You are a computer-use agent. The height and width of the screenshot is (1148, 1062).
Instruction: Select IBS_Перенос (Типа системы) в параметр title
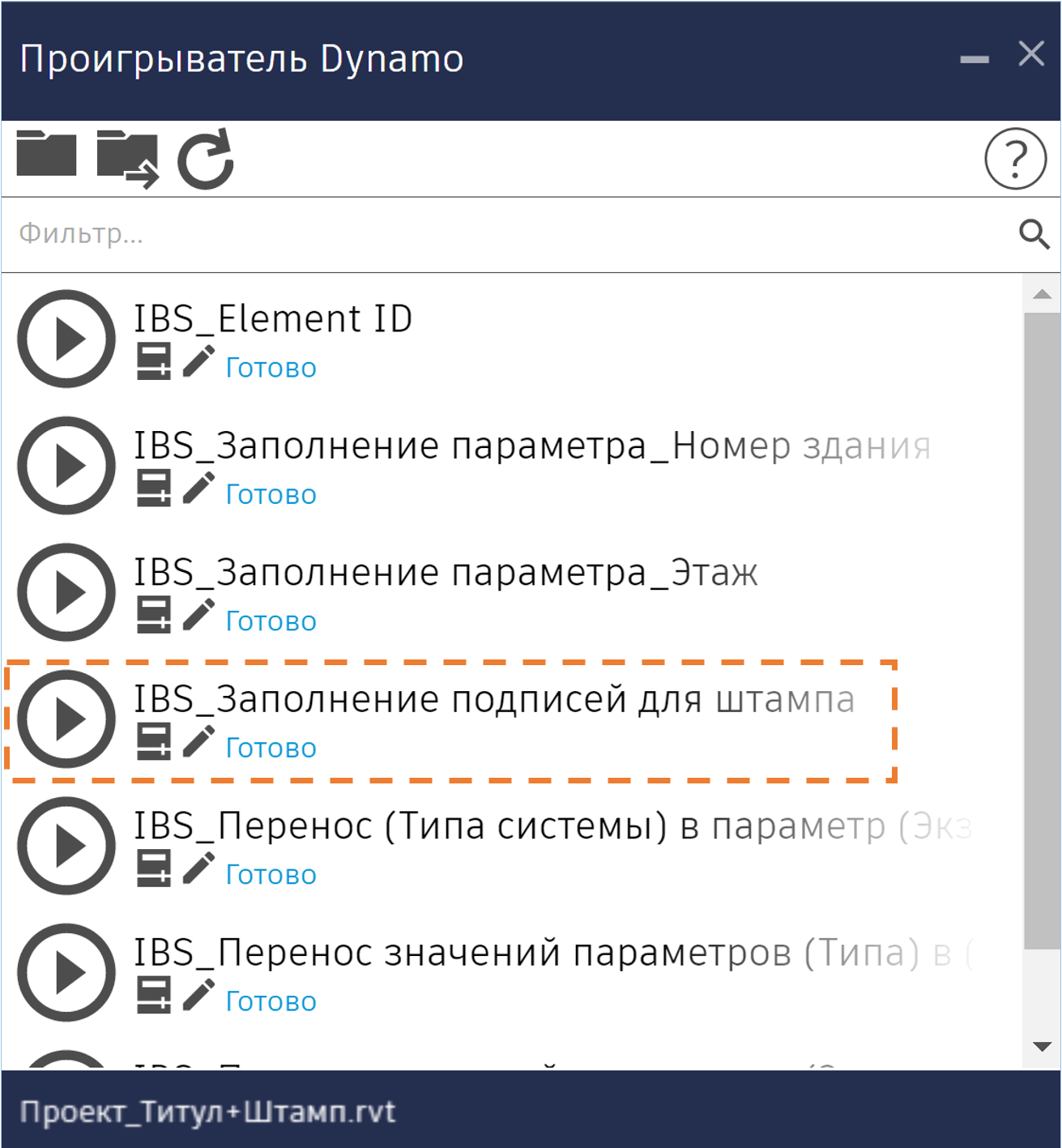click(552, 827)
